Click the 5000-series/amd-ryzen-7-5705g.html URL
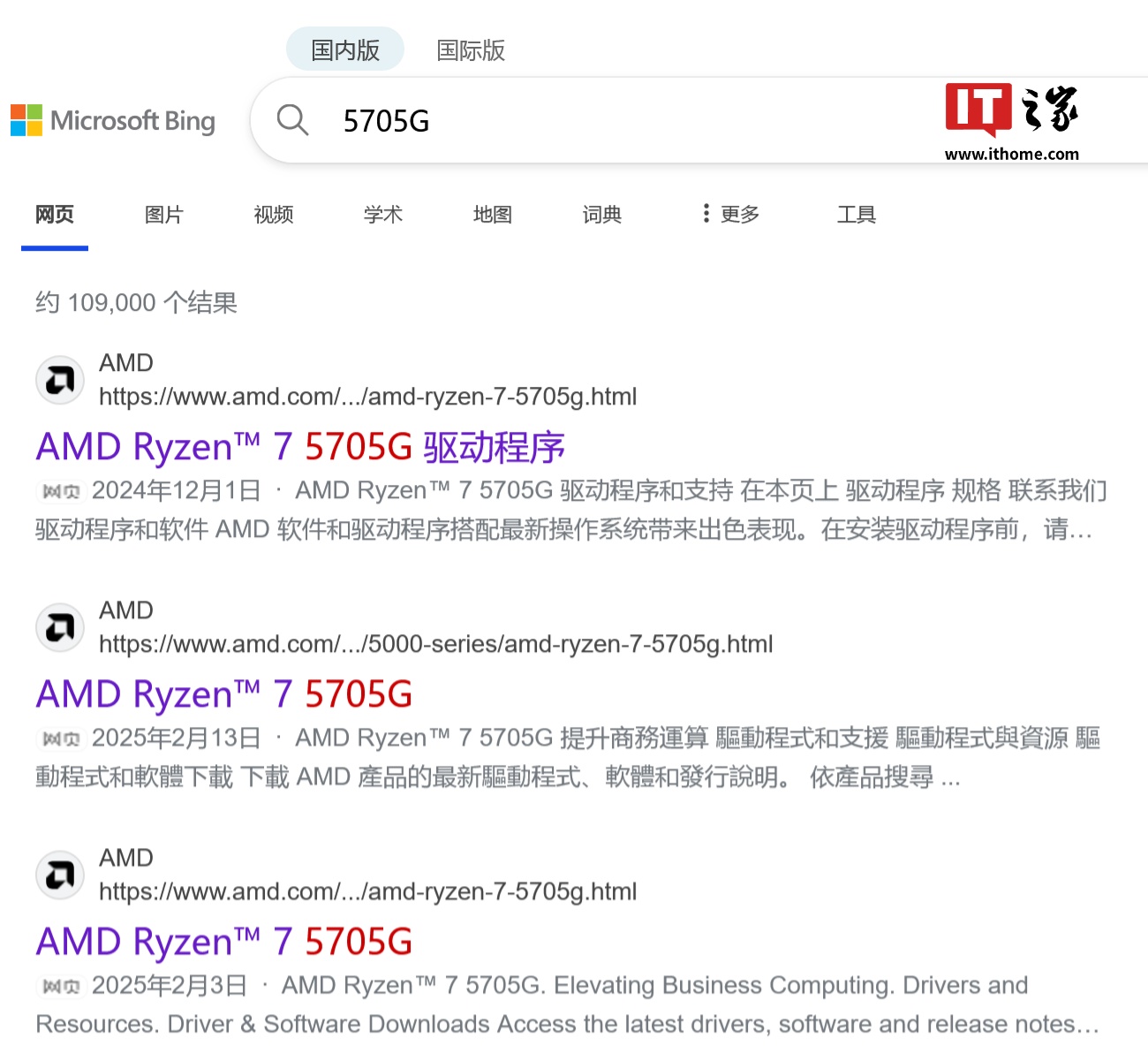The width and height of the screenshot is (1148, 1060). click(435, 644)
